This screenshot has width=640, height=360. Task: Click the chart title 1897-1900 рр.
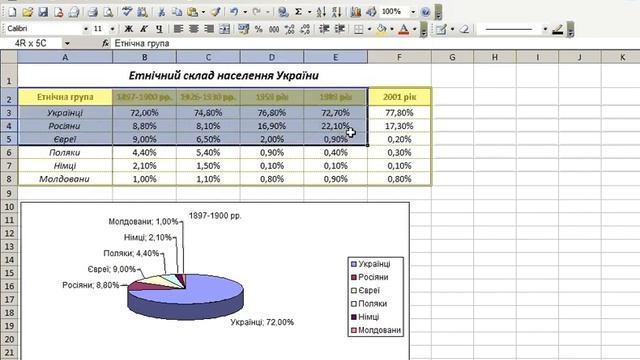(x=215, y=216)
